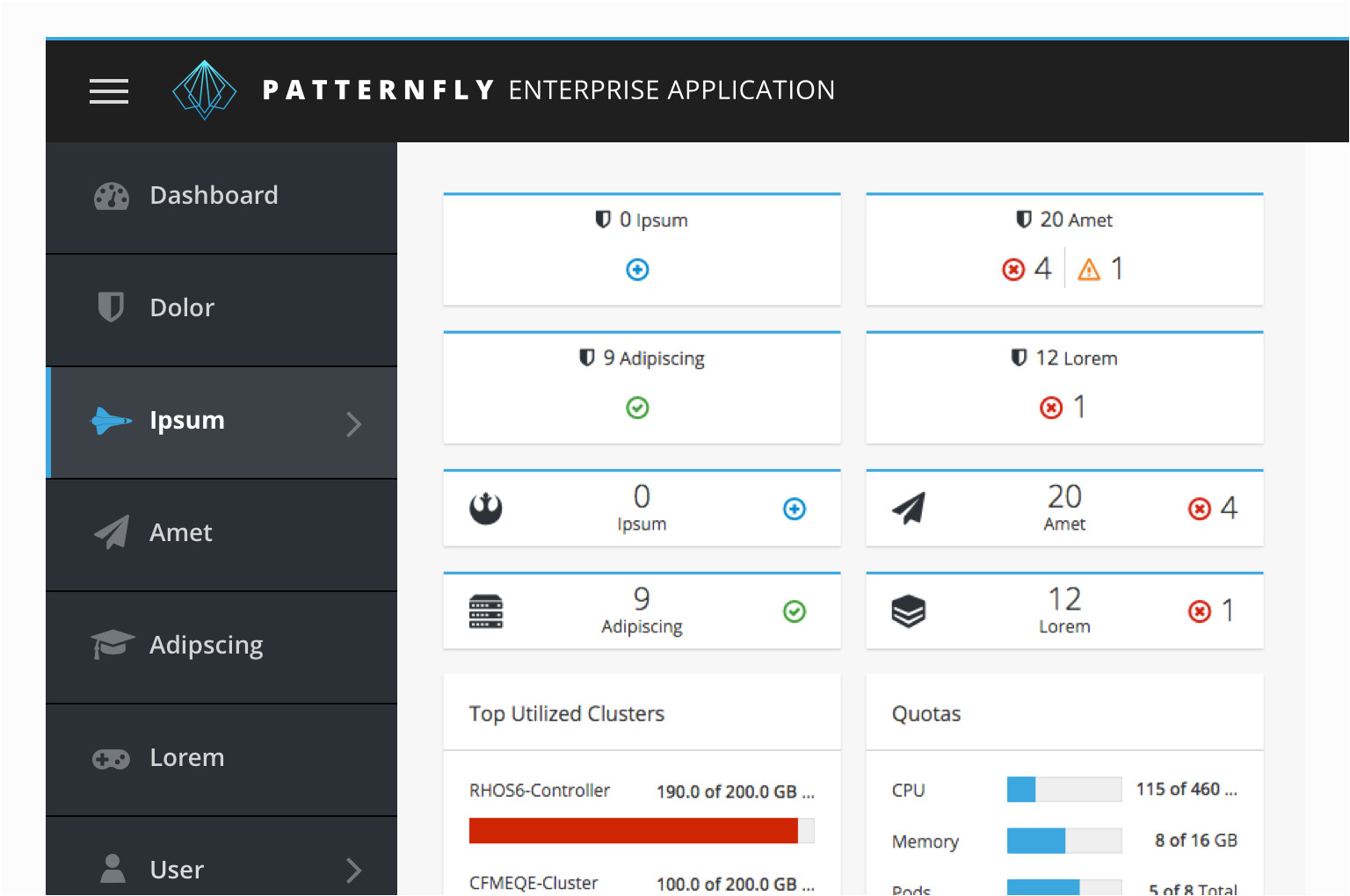Image resolution: width=1350 pixels, height=896 pixels.
Task: Select the Dolor sidebar item
Action: pos(221,310)
